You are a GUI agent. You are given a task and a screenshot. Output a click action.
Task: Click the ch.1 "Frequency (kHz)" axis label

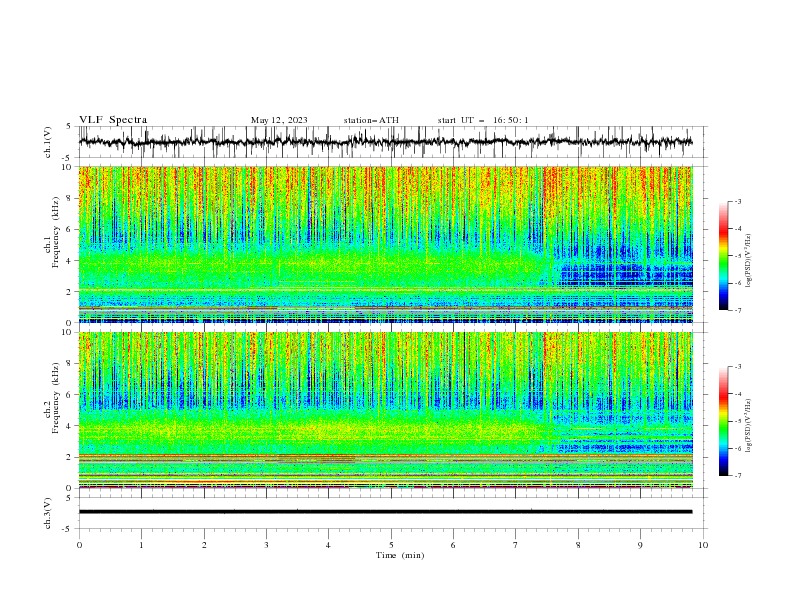coord(56,232)
